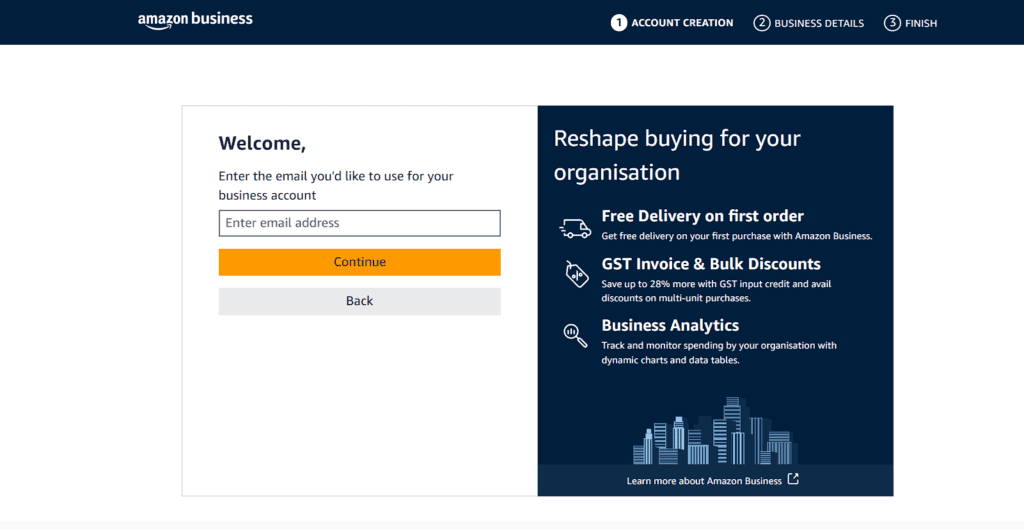Click the delivery truck icon

[575, 229]
